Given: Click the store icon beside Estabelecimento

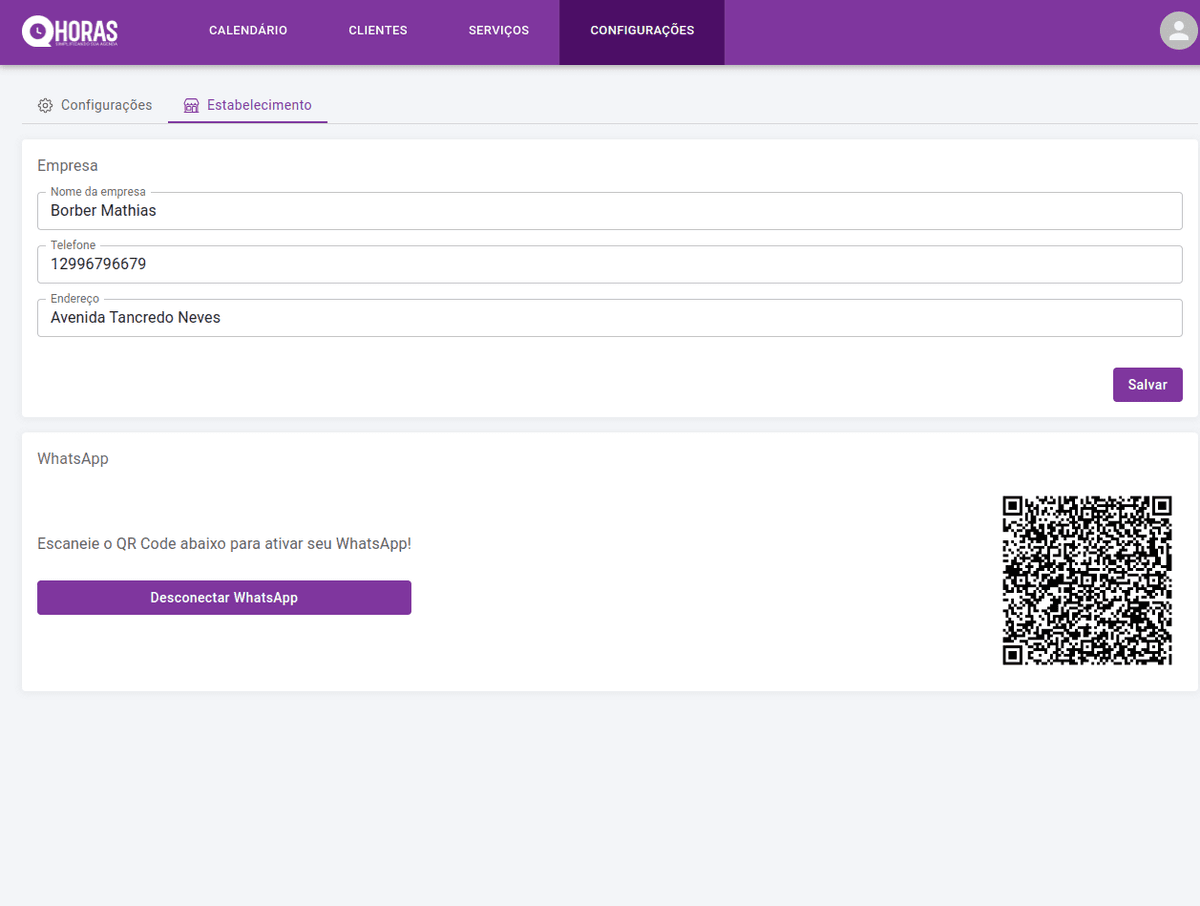Looking at the screenshot, I should [x=192, y=105].
